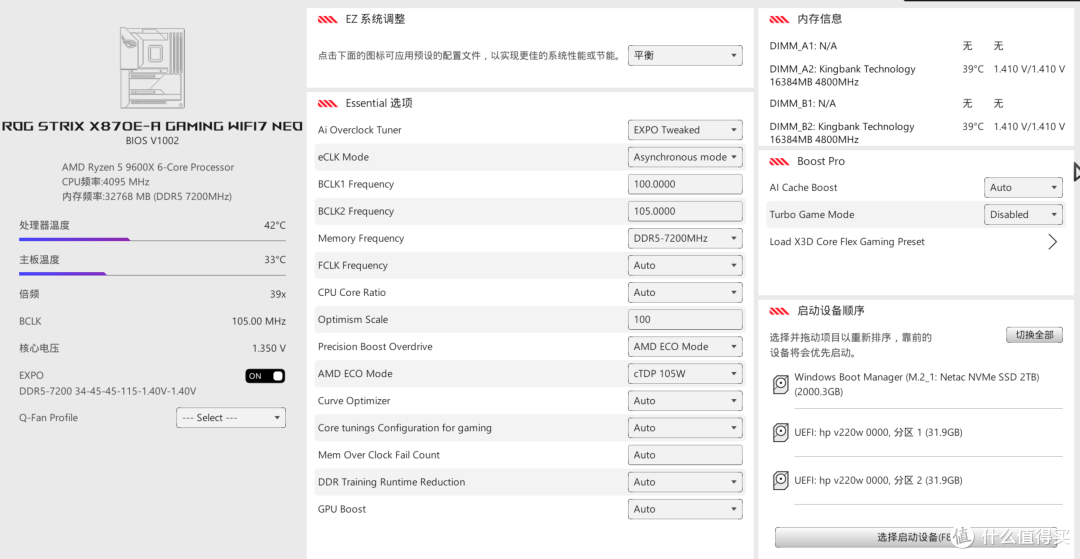Viewport: 1080px width, 559px height.
Task: Click DDR5-7200 34-45-45-115 EXPO profile text
Action: tap(108, 391)
